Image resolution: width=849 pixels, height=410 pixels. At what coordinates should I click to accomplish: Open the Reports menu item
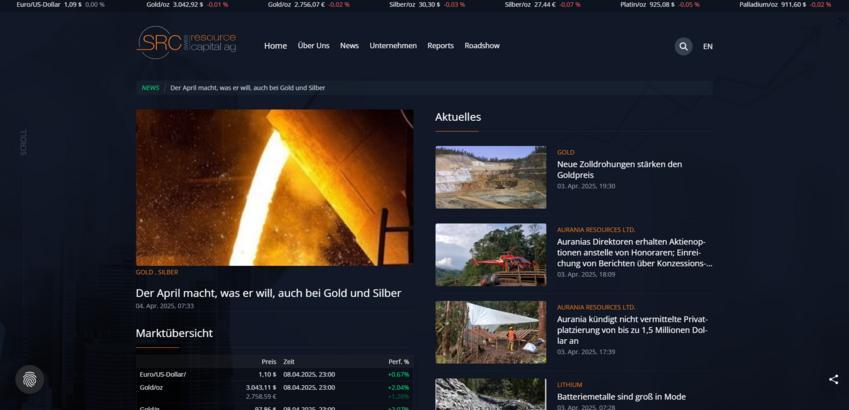(x=440, y=46)
